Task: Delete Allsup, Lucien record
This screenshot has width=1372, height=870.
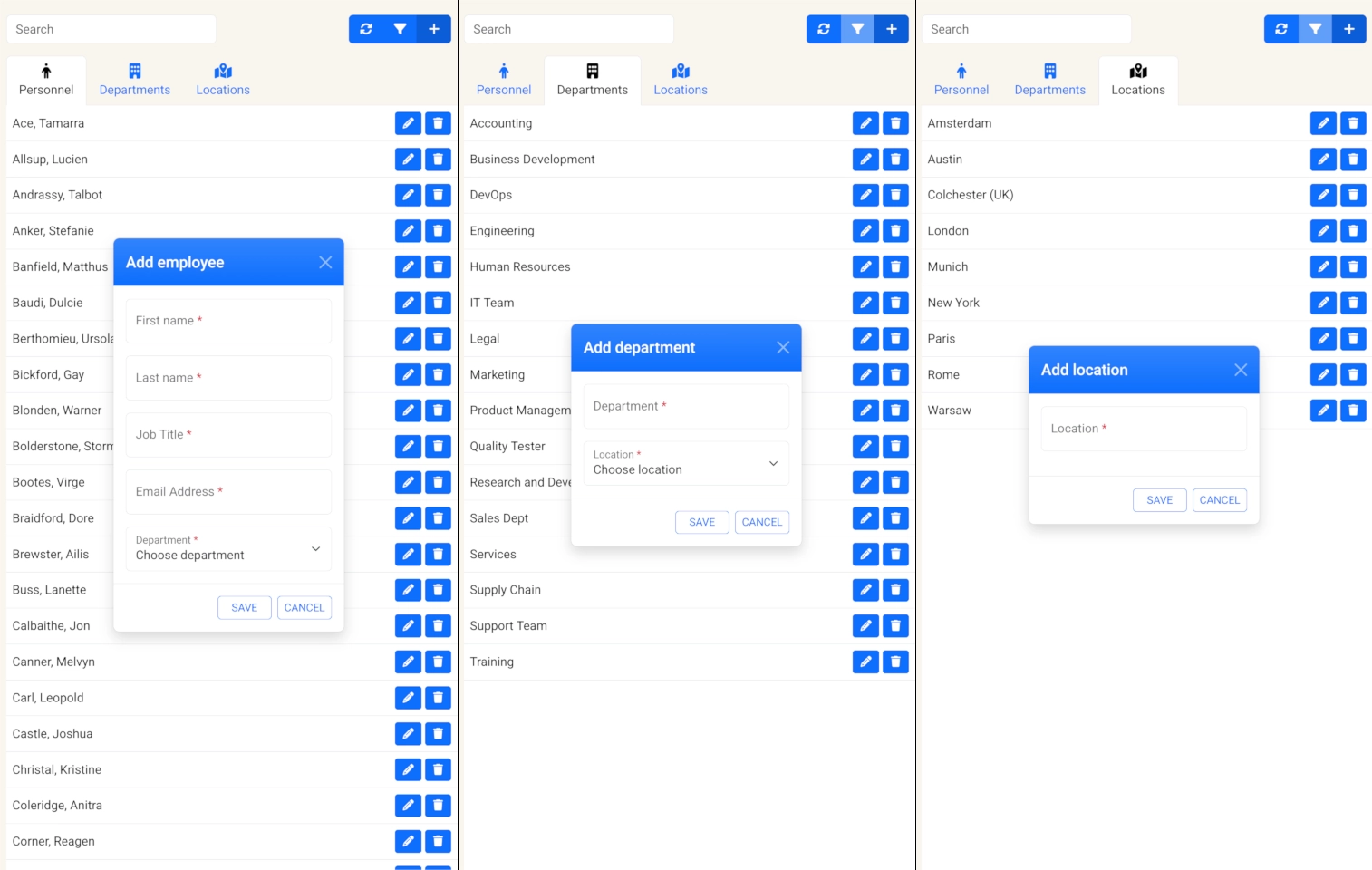Action: (x=438, y=159)
